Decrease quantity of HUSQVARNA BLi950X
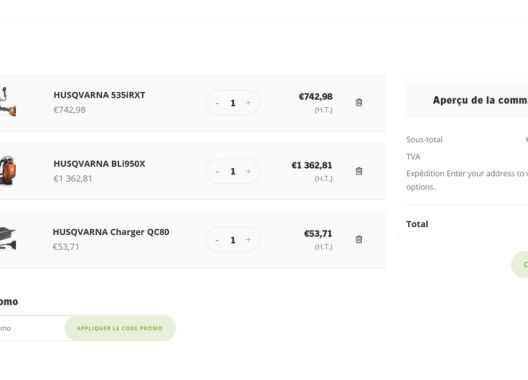 point(217,172)
